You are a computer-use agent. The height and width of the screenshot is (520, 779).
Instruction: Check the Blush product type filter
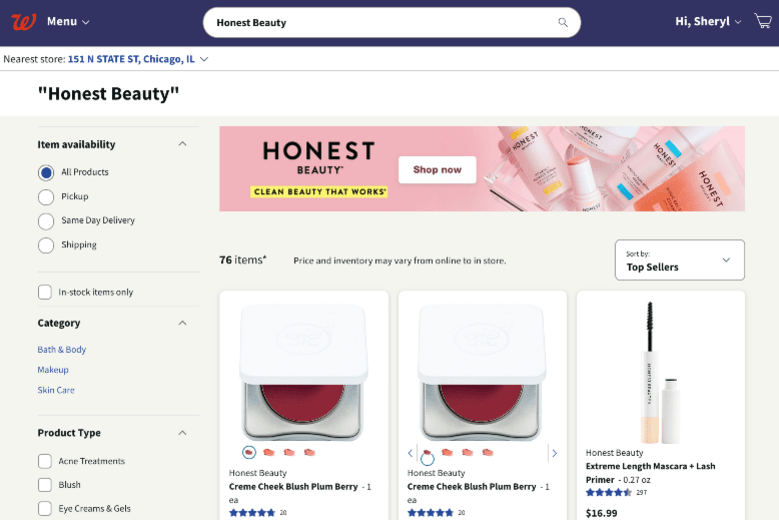pos(45,485)
